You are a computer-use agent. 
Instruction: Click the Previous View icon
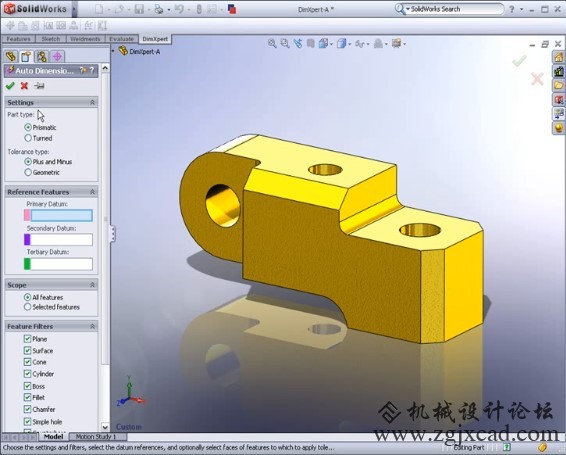pos(297,44)
